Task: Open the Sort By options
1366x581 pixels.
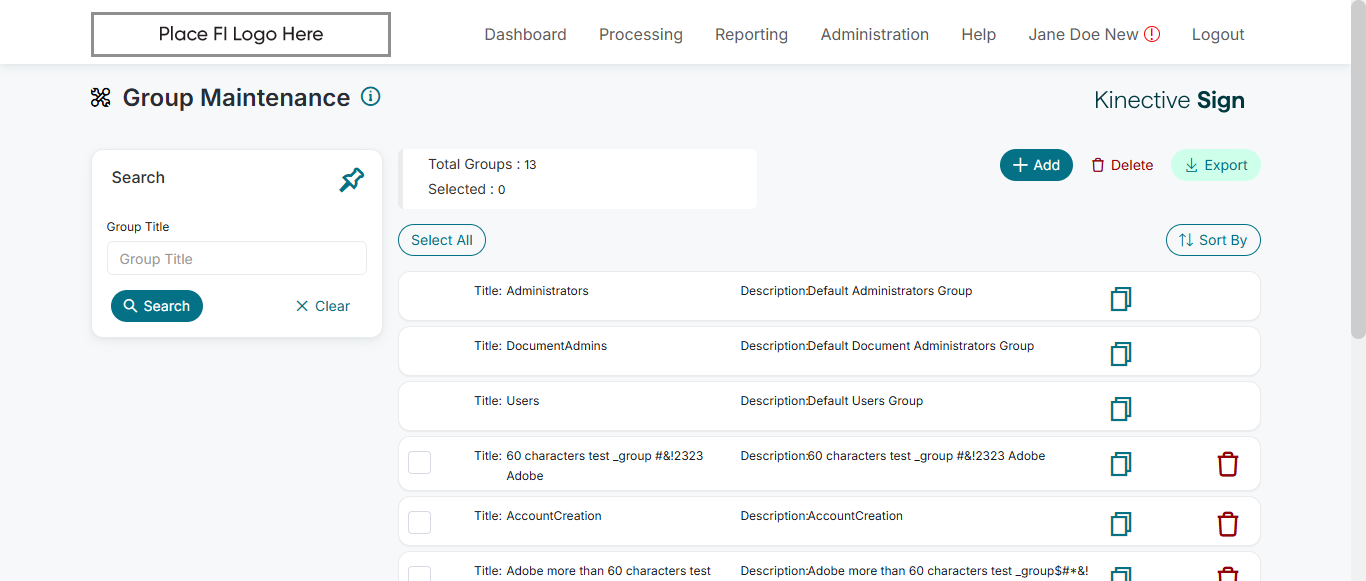Action: [1213, 240]
